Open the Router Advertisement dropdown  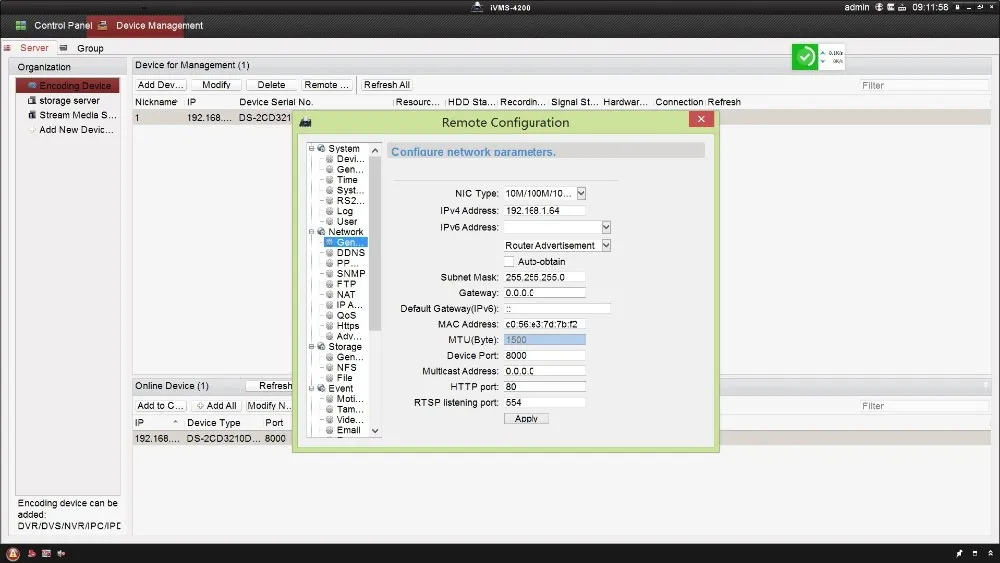pos(605,245)
